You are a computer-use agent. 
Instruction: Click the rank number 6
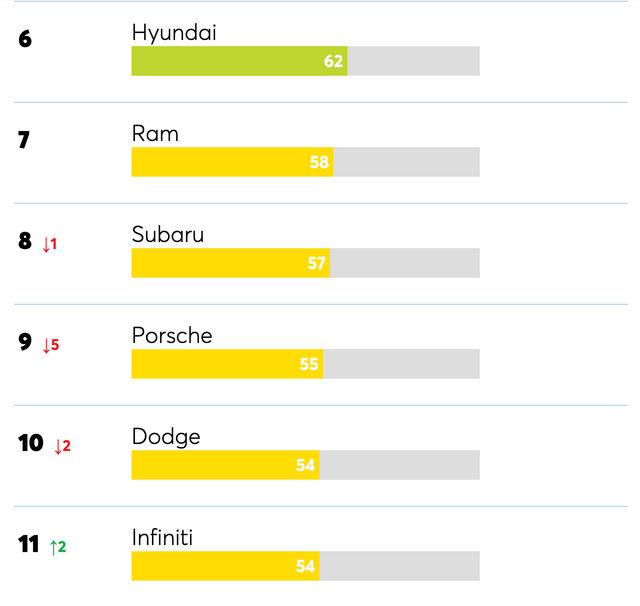point(25,40)
